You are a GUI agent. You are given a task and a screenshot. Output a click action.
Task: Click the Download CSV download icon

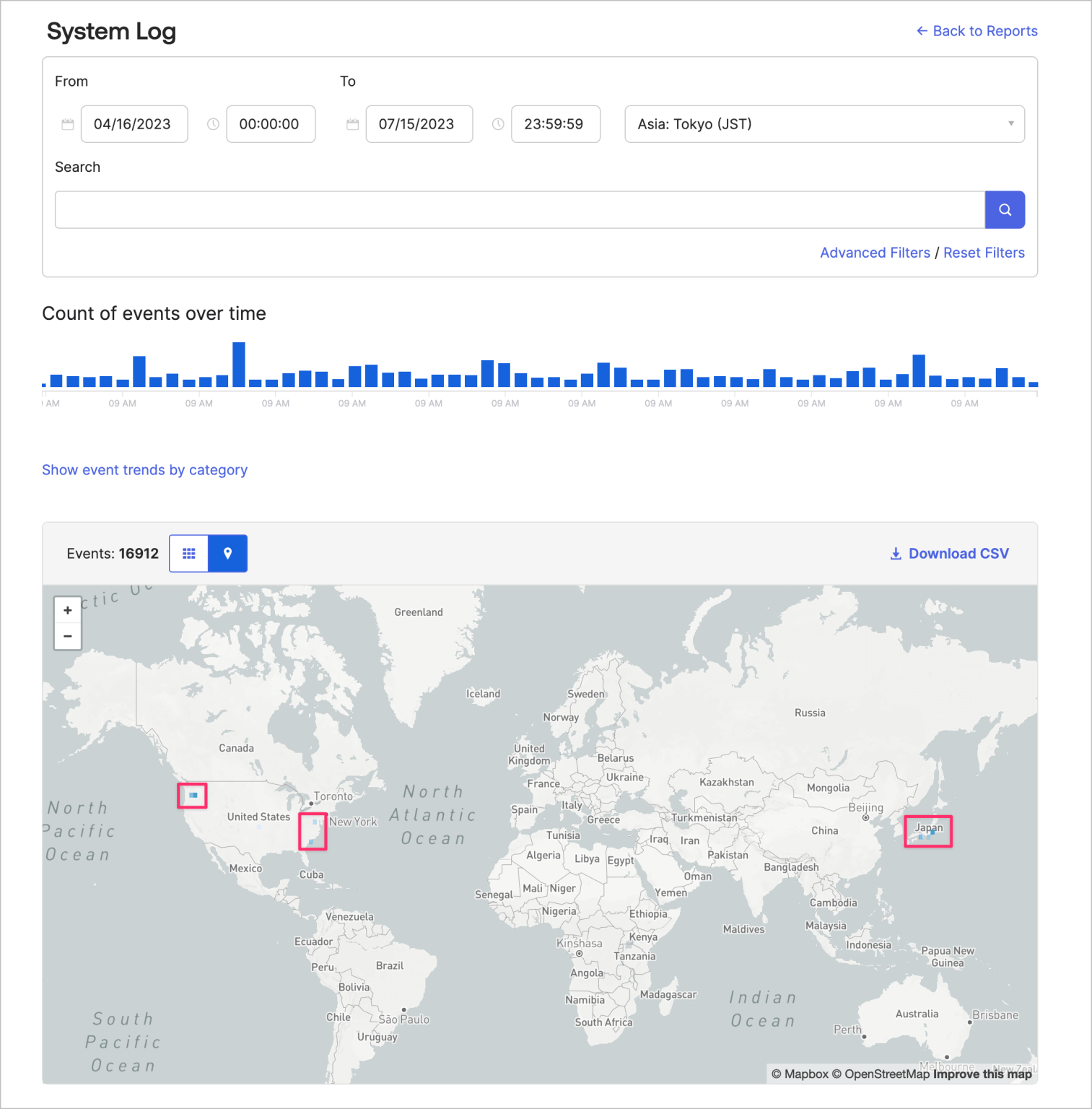(x=896, y=553)
